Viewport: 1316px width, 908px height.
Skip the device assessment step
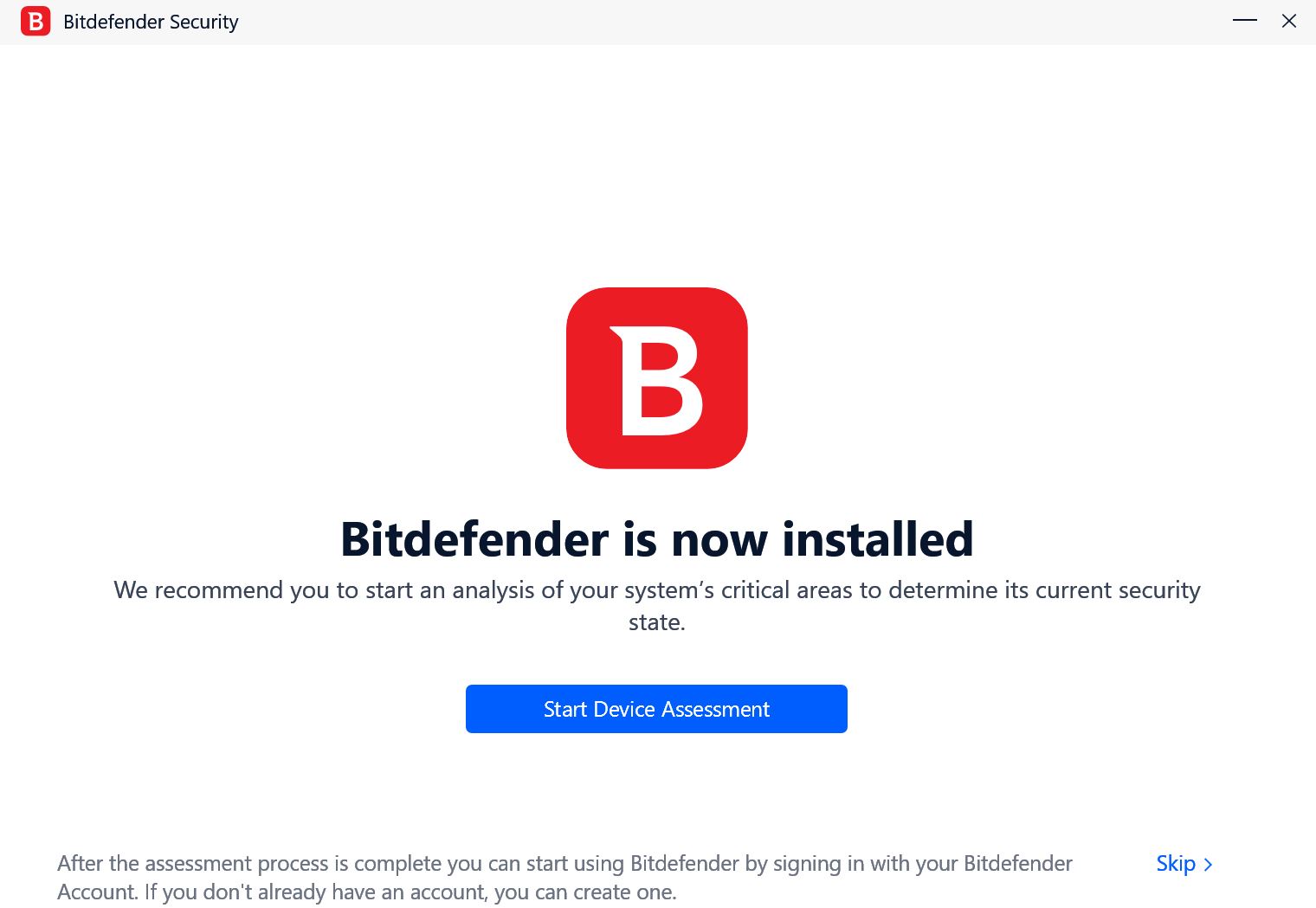(x=1184, y=864)
